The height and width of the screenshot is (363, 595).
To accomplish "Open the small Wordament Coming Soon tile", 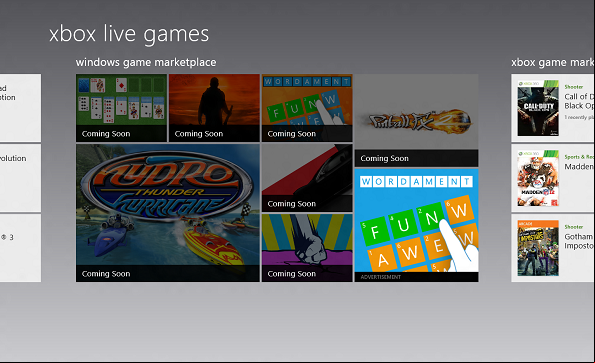I will pyautogui.click(x=307, y=108).
